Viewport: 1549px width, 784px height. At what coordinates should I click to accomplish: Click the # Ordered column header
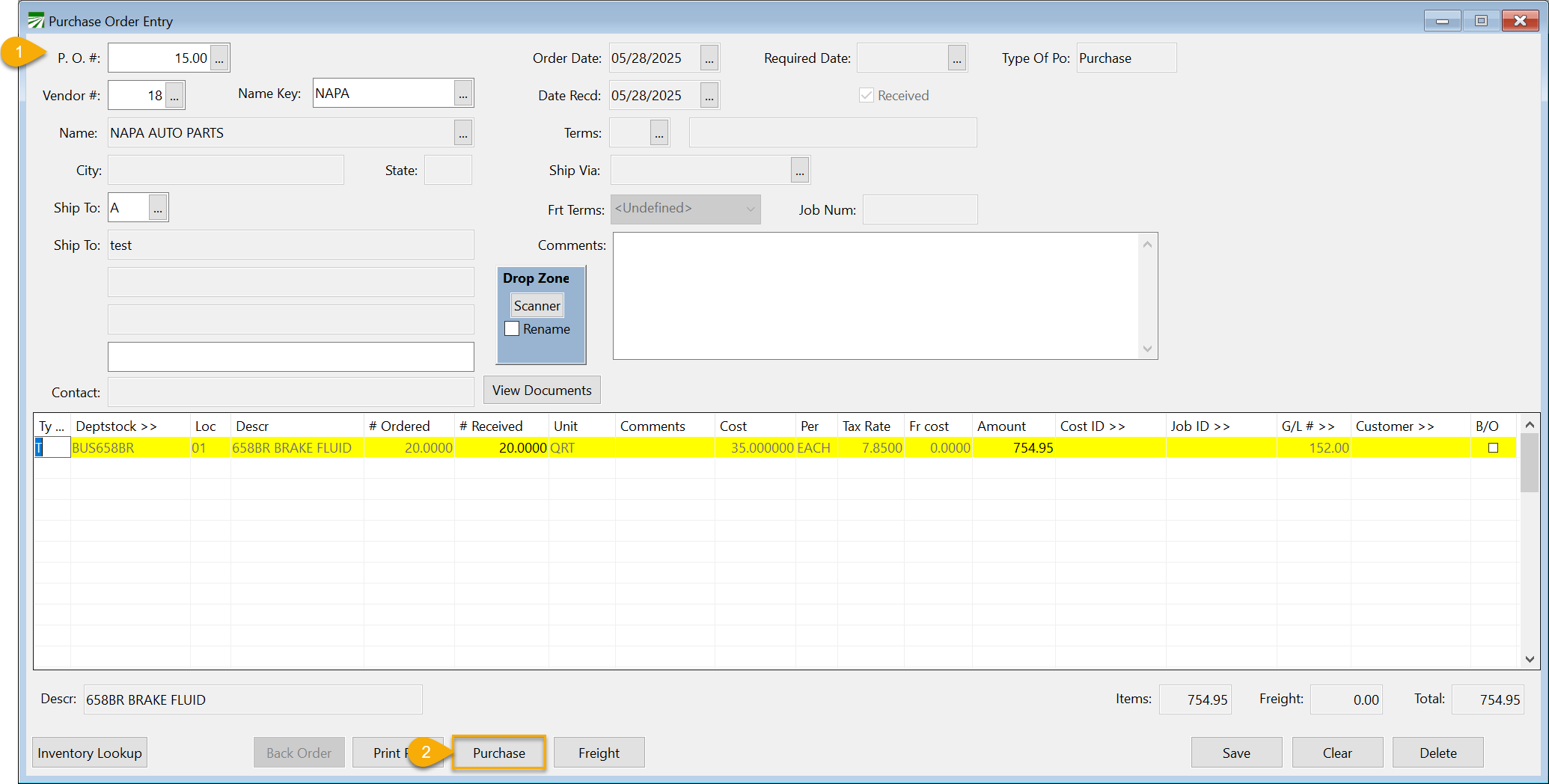tap(400, 426)
